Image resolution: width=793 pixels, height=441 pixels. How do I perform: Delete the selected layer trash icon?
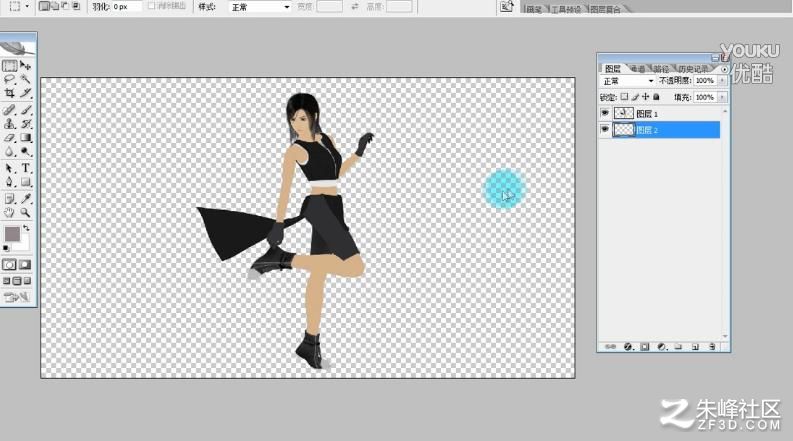click(712, 347)
